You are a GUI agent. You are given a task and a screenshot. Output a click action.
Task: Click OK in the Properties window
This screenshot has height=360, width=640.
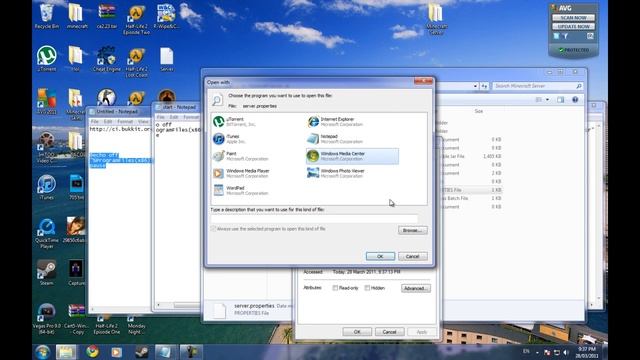357,332
